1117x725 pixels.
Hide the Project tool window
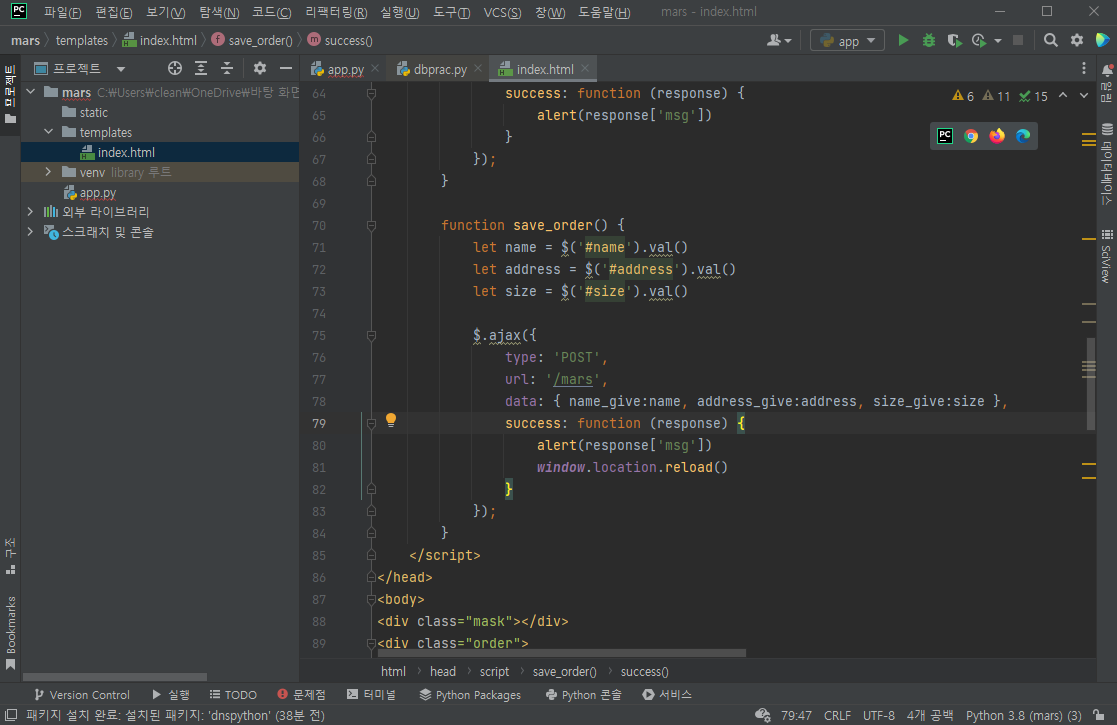[x=286, y=68]
